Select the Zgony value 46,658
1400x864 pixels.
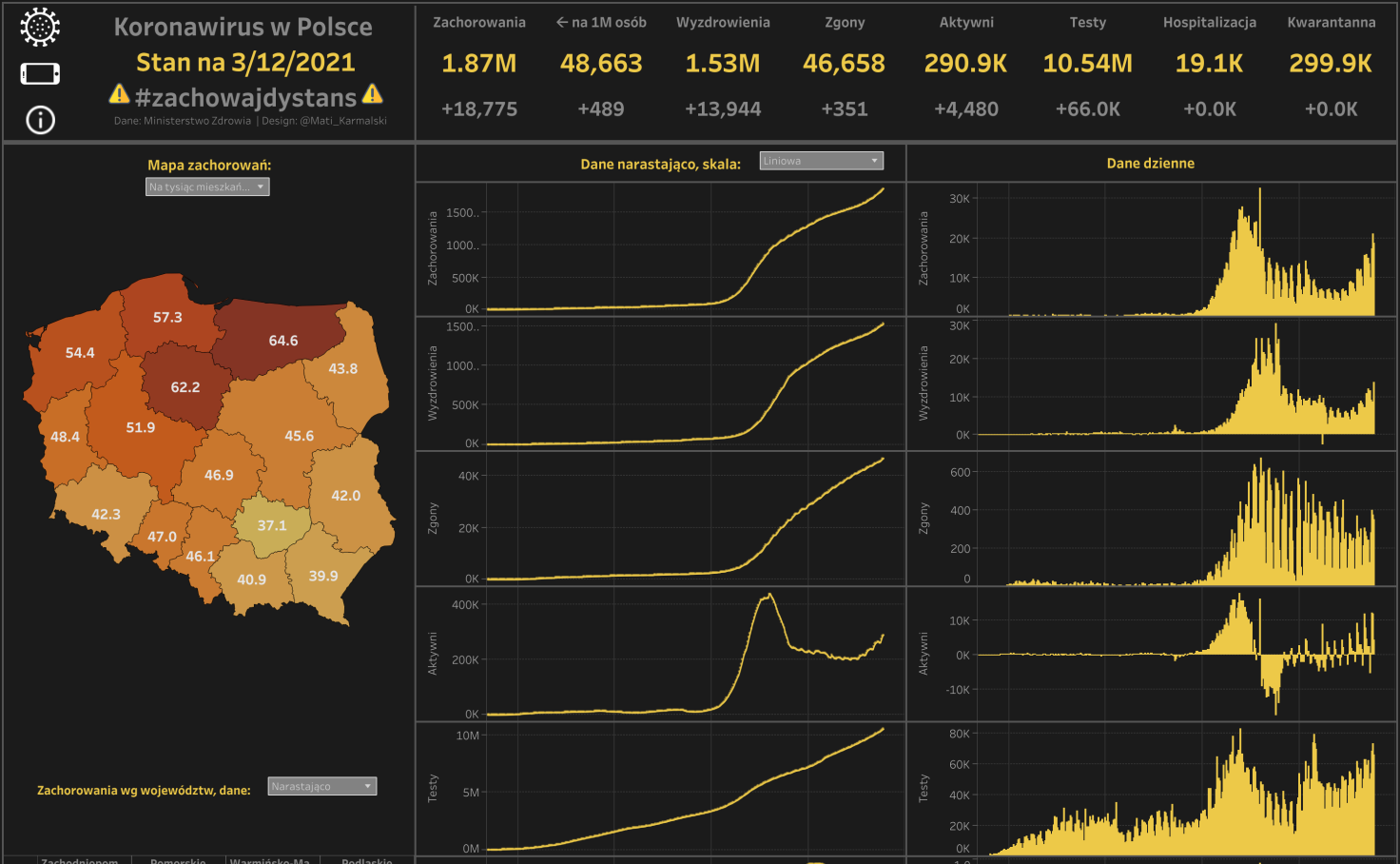[x=844, y=64]
